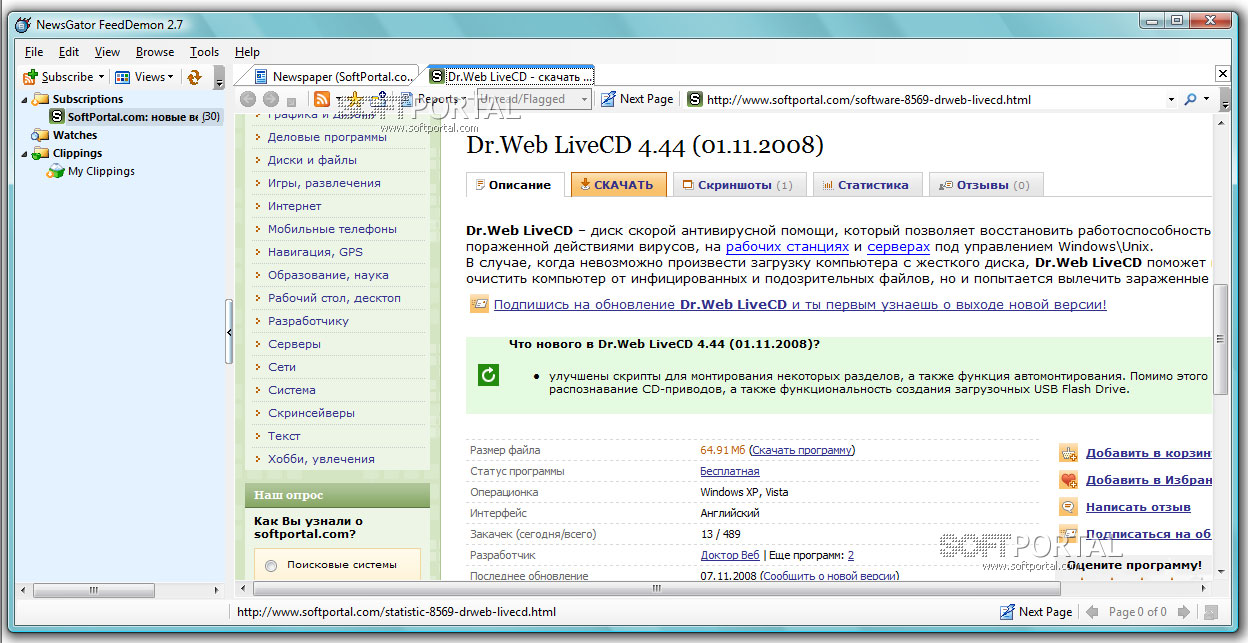Click the 'Мобильные телефоны' category link
1248x643 pixels.
coord(332,229)
